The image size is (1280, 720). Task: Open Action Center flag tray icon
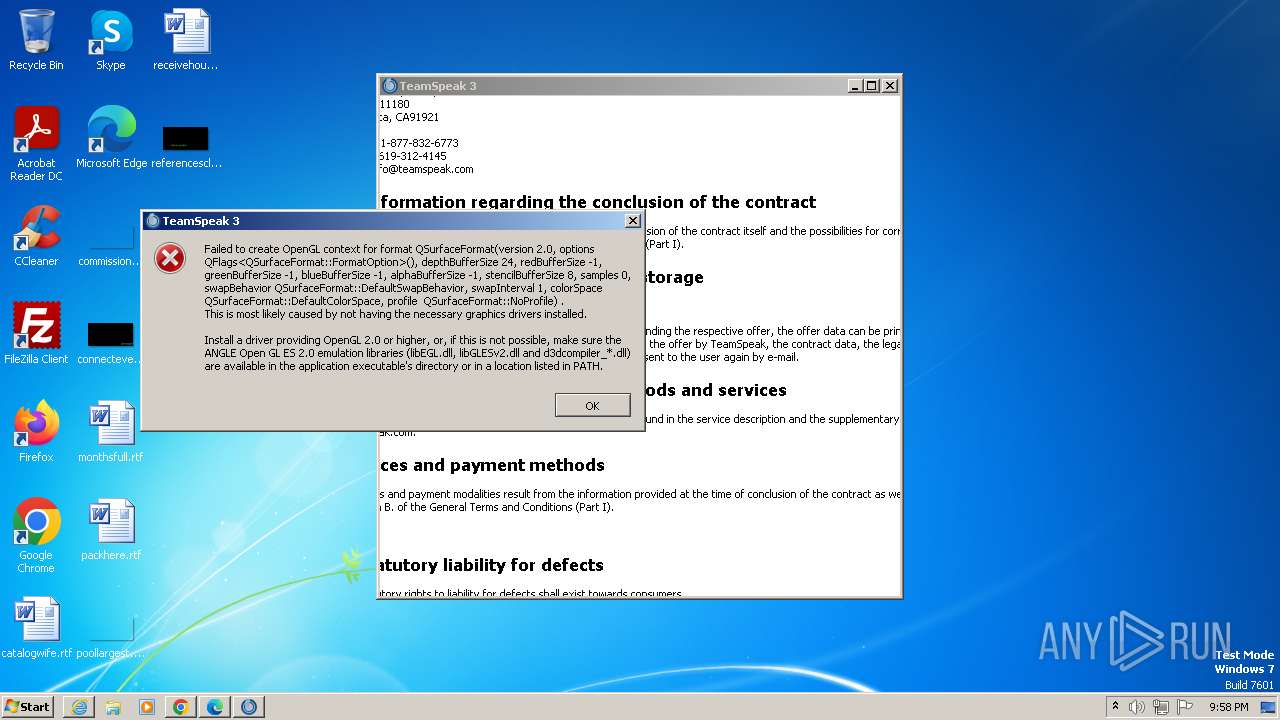pos(1184,707)
